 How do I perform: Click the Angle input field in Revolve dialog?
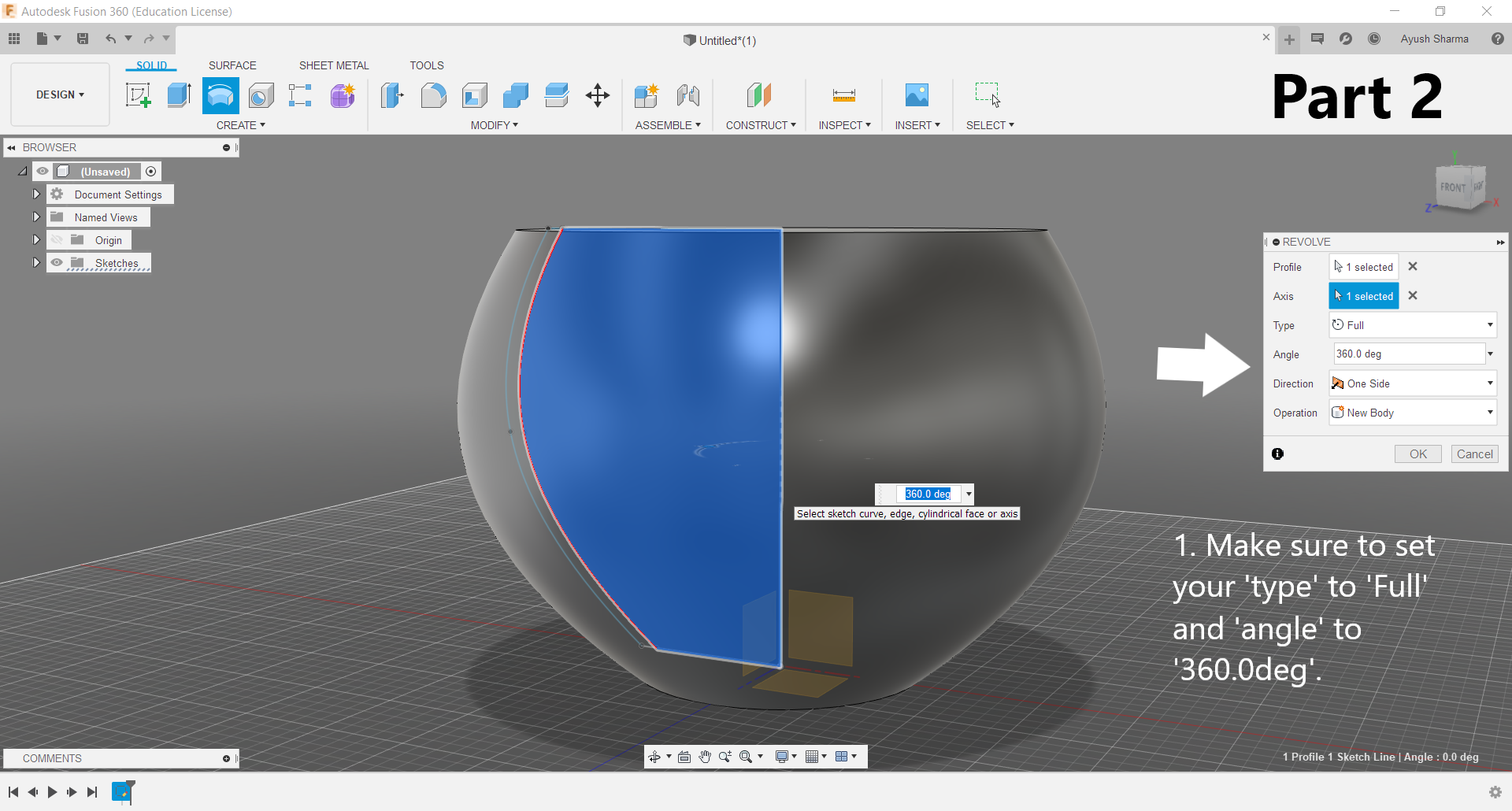click(x=1408, y=354)
